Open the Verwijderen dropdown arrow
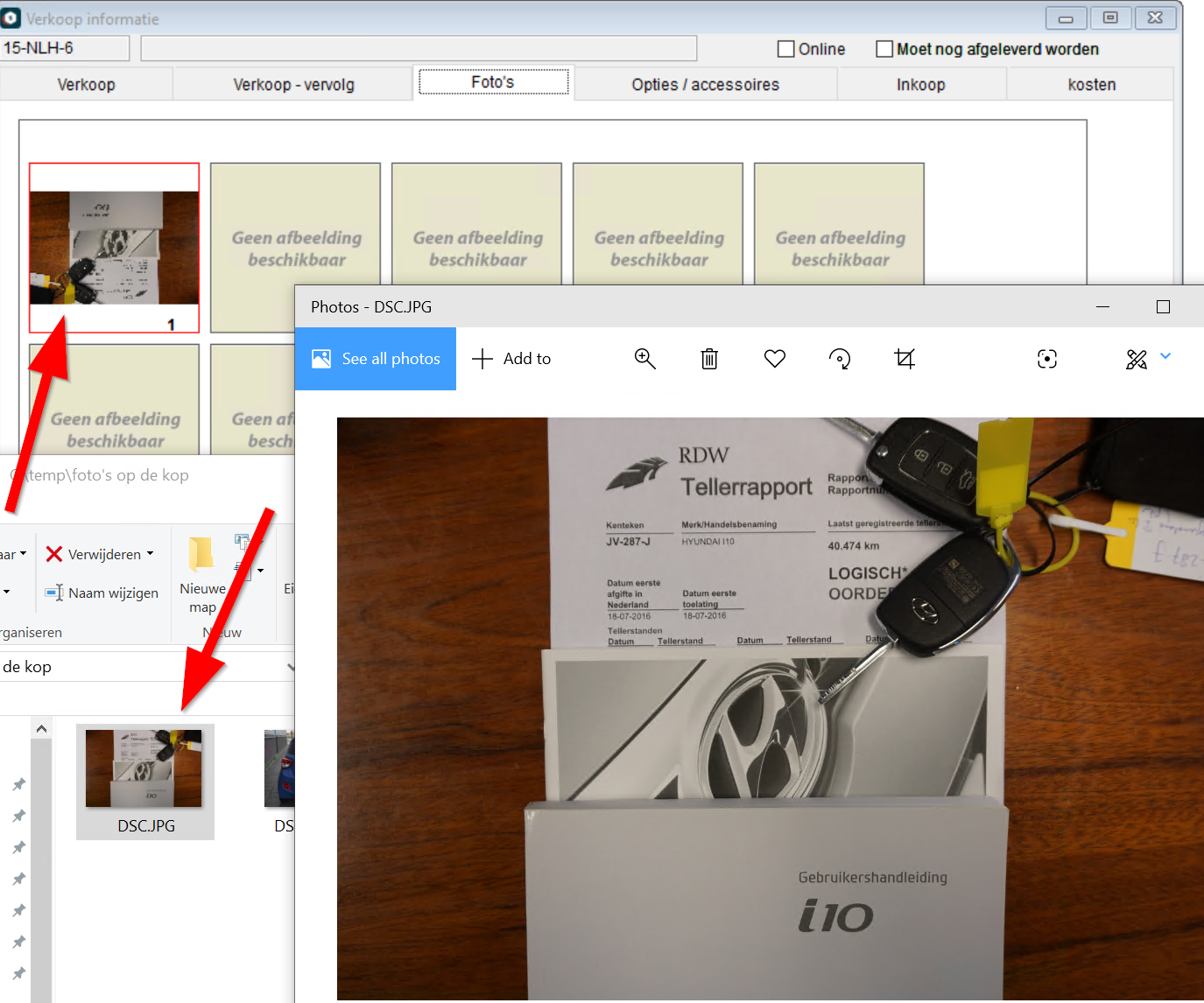The width and height of the screenshot is (1204, 1003). coord(151,554)
